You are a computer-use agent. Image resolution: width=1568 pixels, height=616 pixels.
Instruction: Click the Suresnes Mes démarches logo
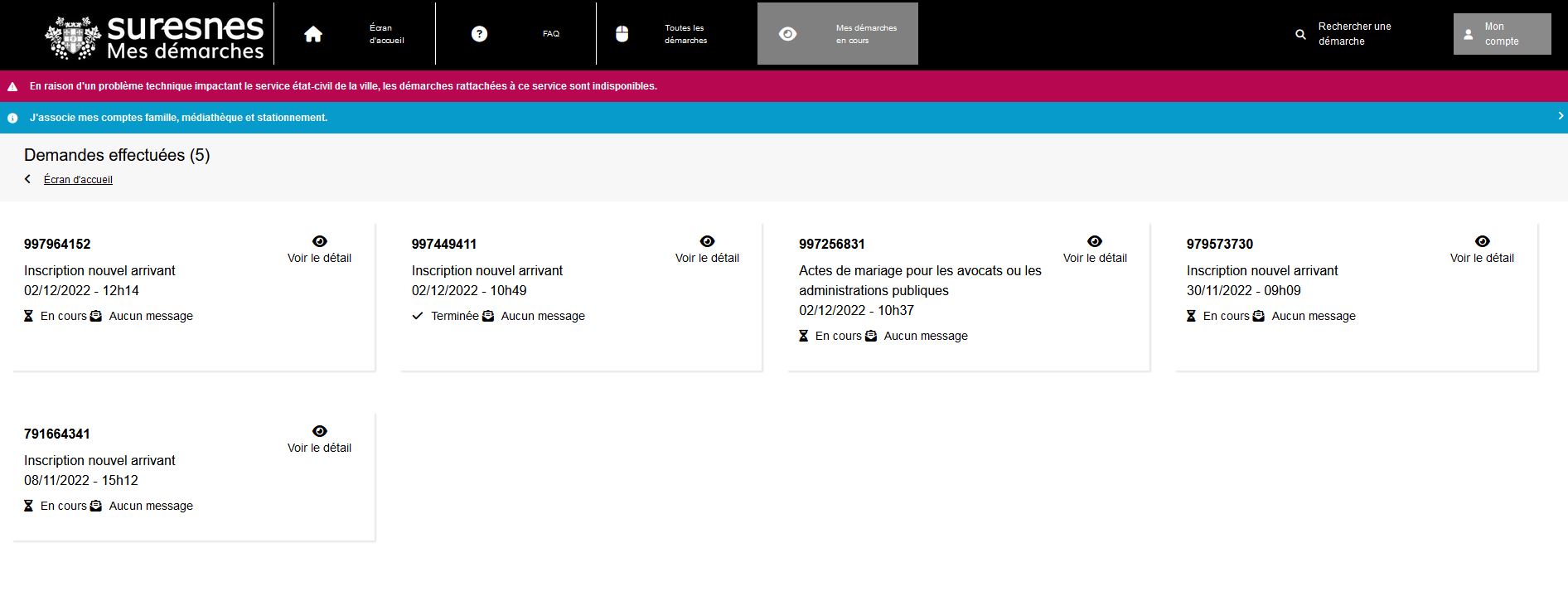point(154,36)
